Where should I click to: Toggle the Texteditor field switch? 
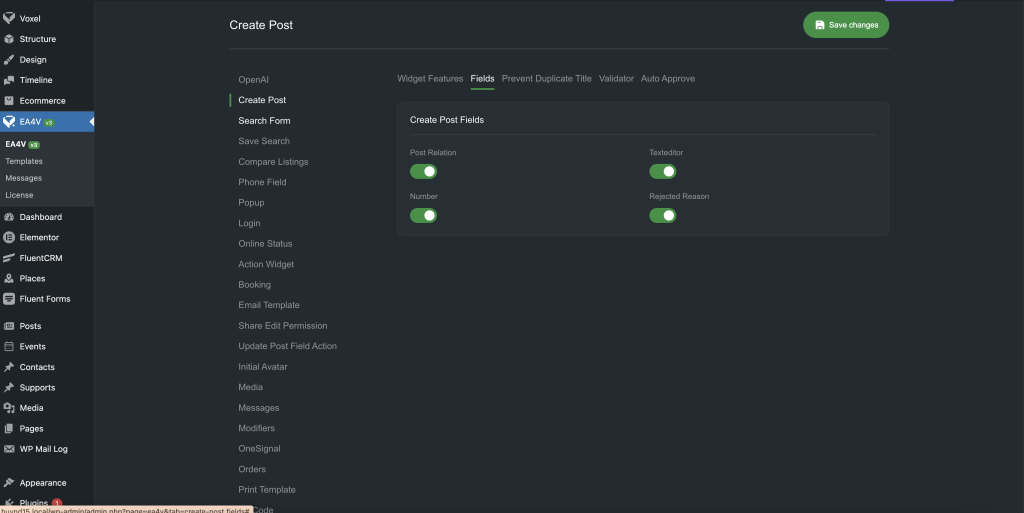click(662, 171)
